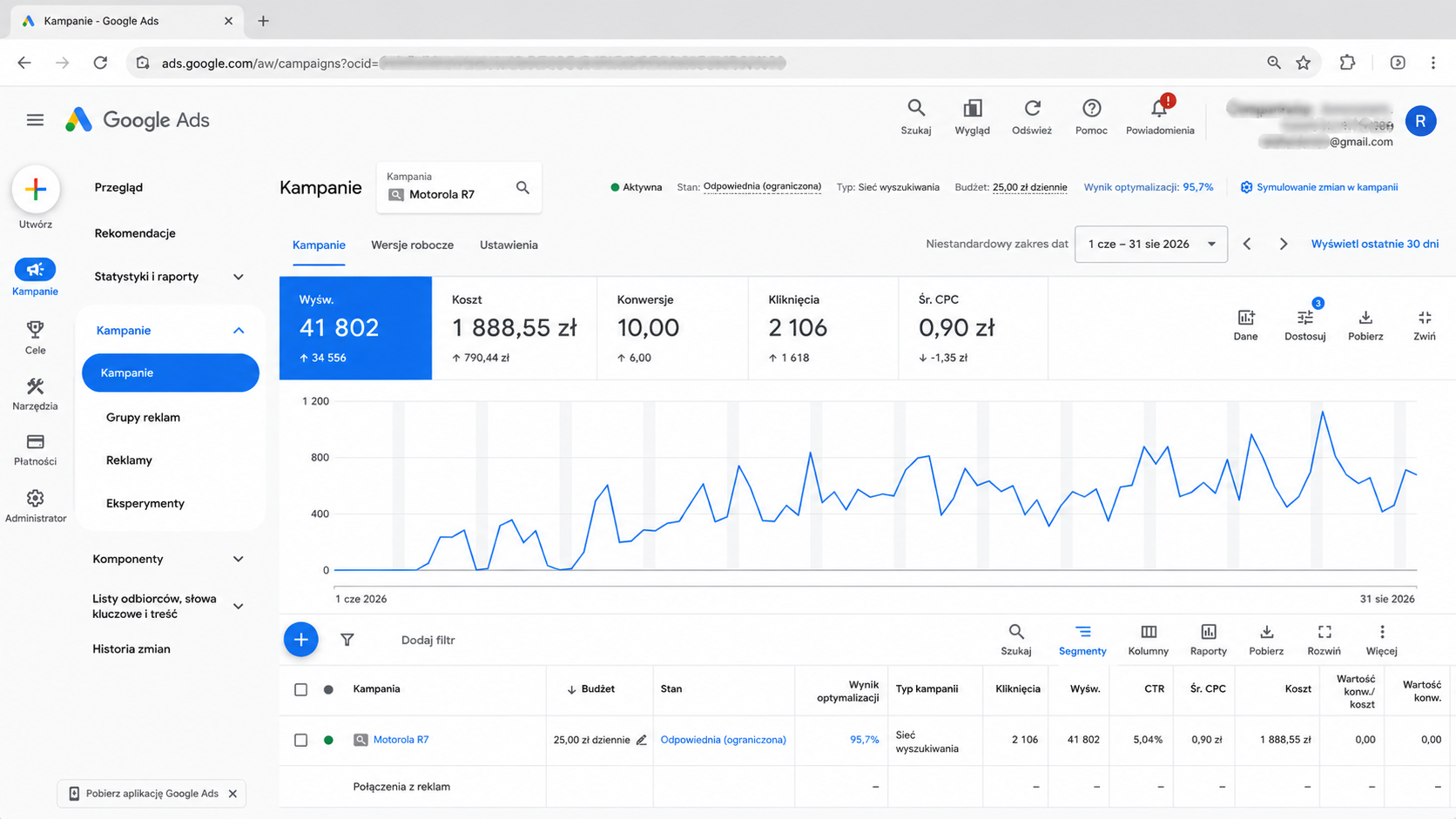Screen dimensions: 1456x819
Task: Switch to Ustawienia tab
Action: click(509, 245)
